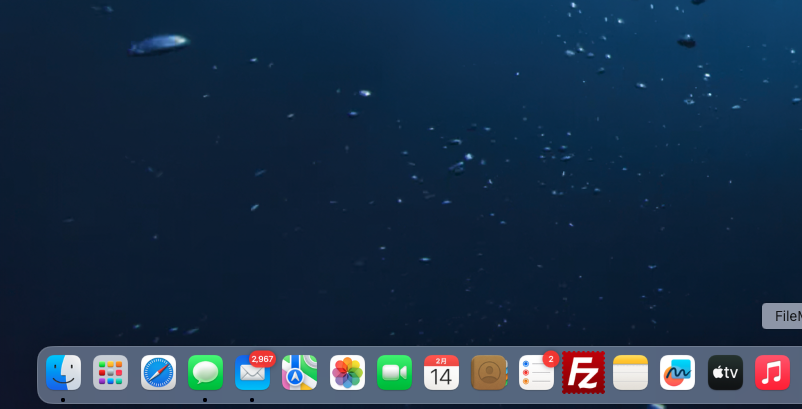Click the red Reminders badge showing 2
Image resolution: width=802 pixels, height=409 pixels.
(551, 358)
